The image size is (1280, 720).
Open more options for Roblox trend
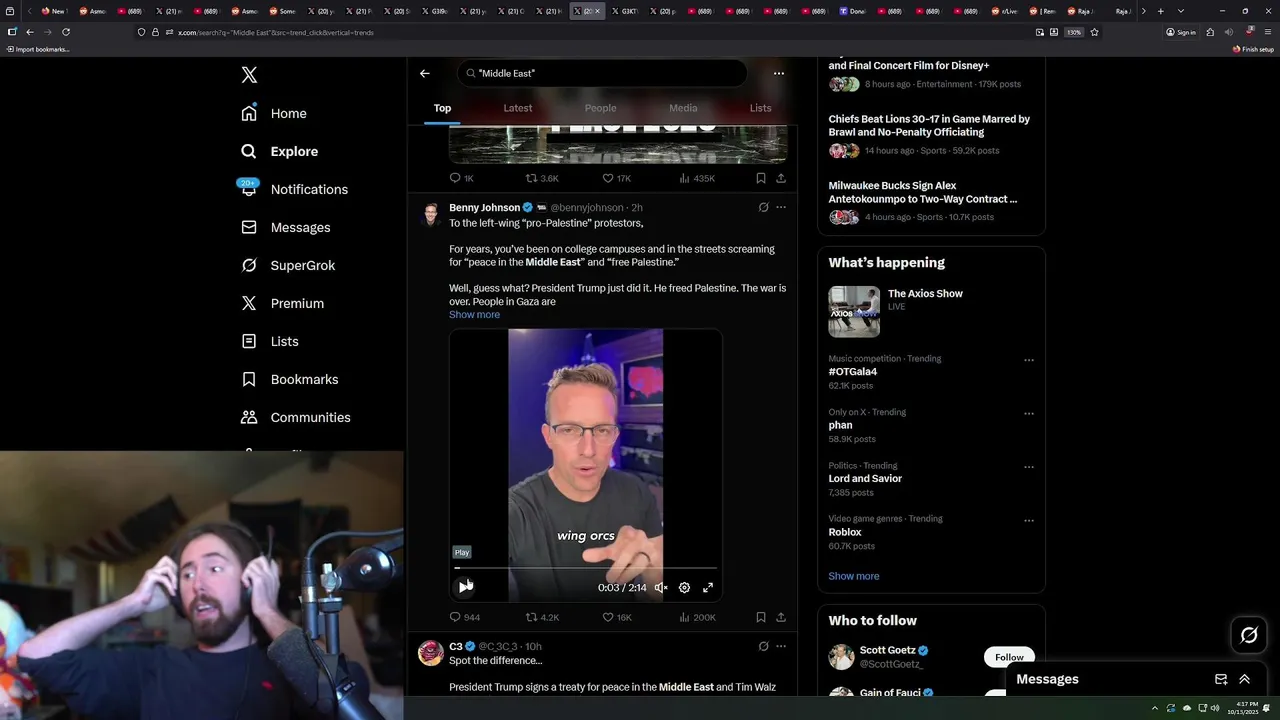click(1029, 520)
